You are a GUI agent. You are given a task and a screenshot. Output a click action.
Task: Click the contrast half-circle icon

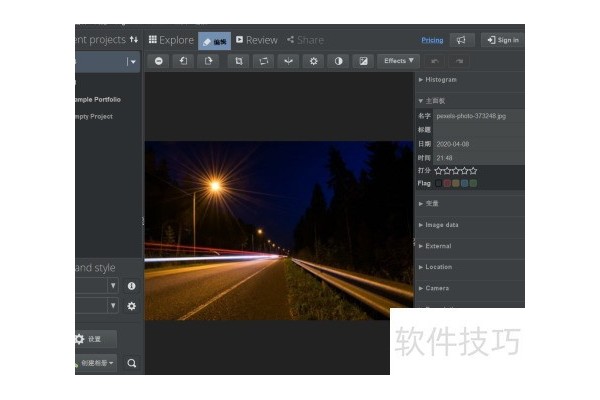(x=339, y=61)
